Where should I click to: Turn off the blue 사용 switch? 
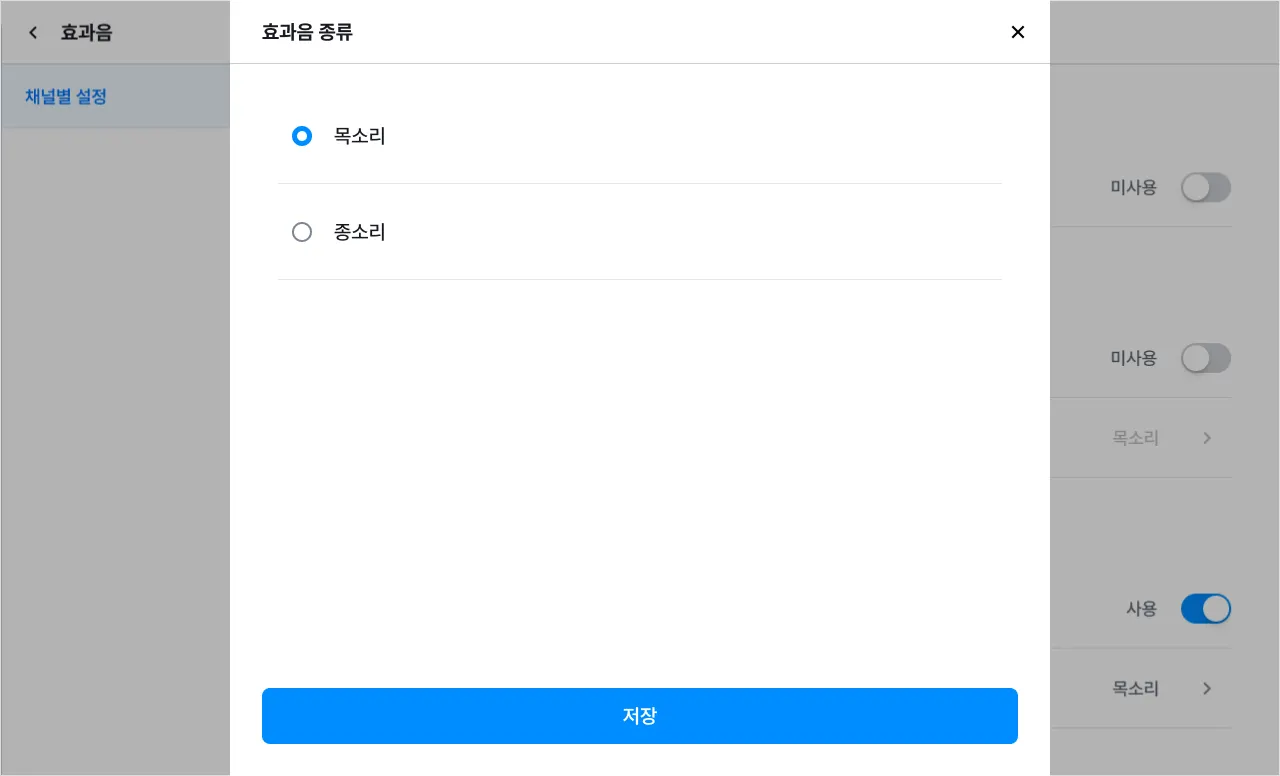click(x=1205, y=608)
